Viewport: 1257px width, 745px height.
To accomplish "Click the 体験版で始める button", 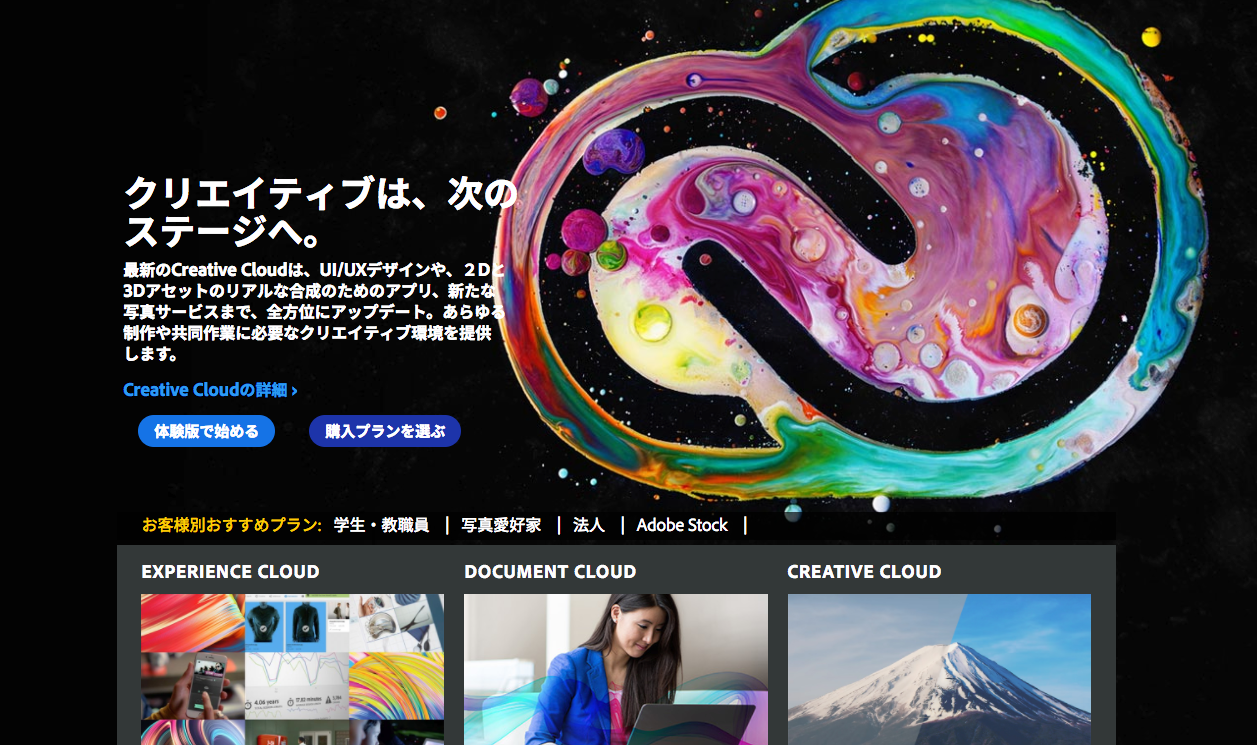I will [x=206, y=431].
